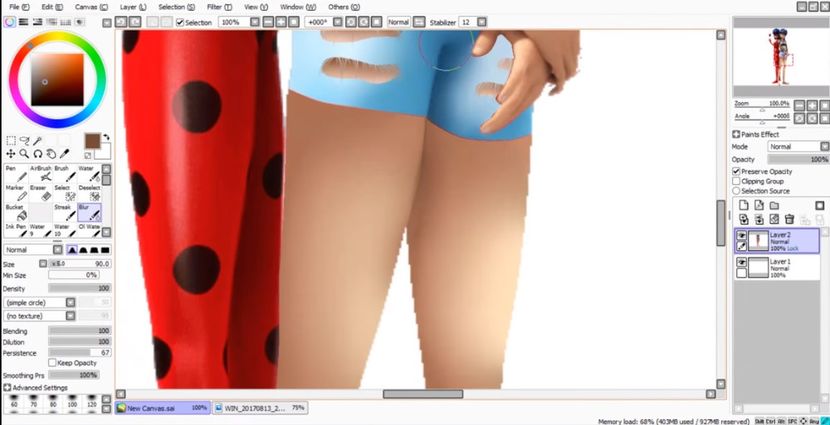The image size is (830, 425).
Task: Uncheck Preserve Opacity
Action: click(736, 171)
